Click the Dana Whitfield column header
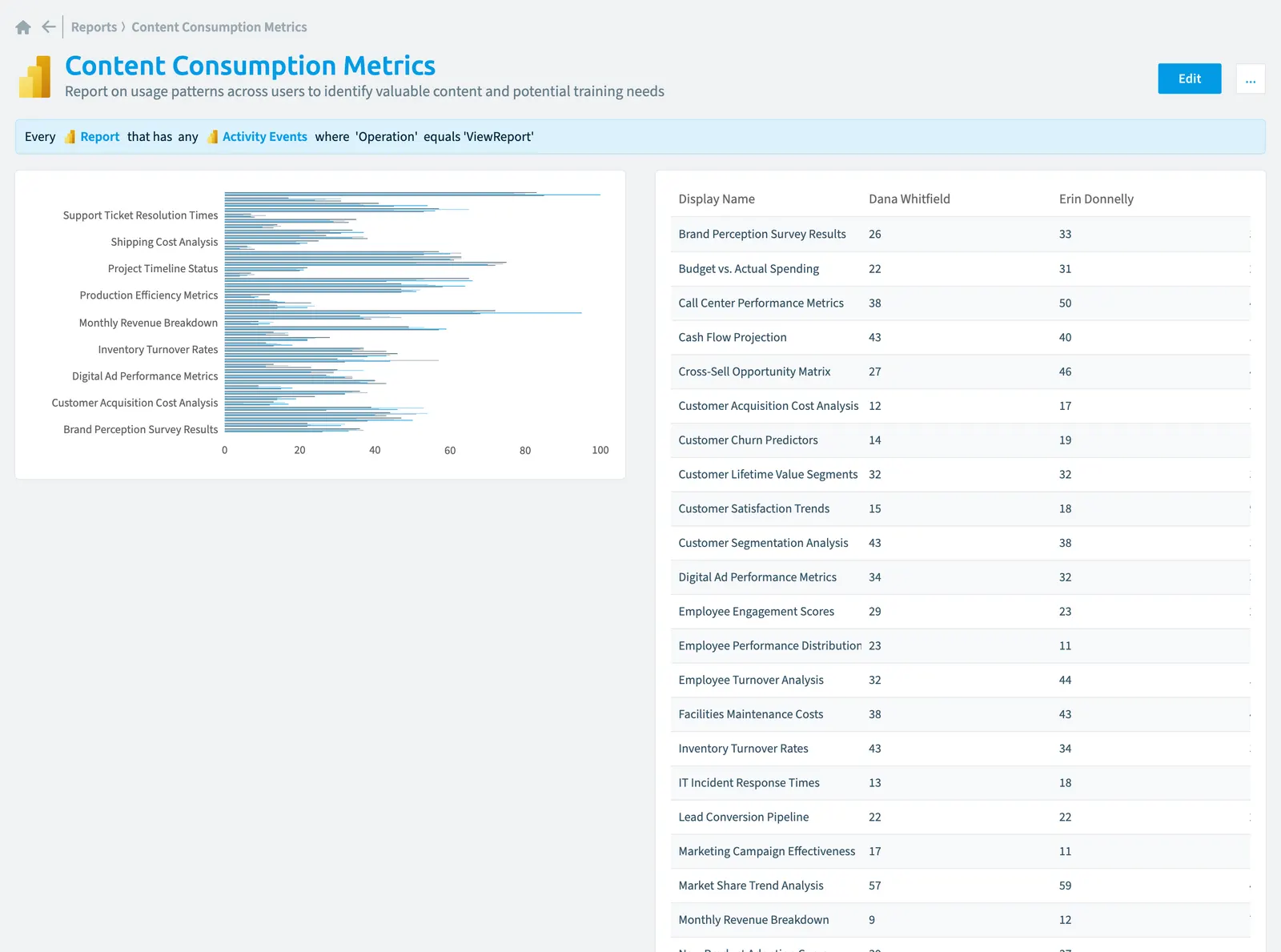Screen dimensions: 1281x952 (910, 199)
